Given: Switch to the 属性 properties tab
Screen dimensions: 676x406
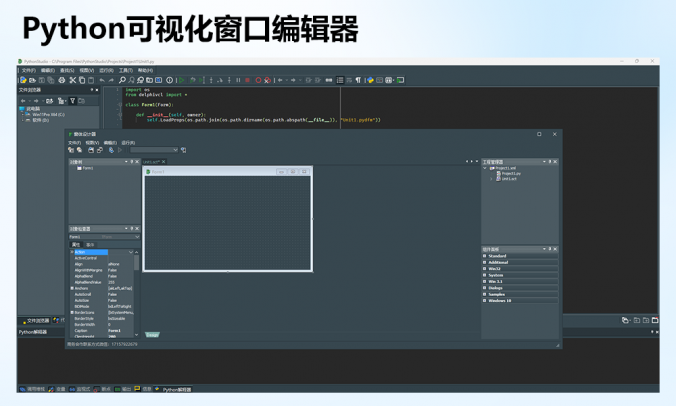Looking at the screenshot, I should click(x=76, y=245).
